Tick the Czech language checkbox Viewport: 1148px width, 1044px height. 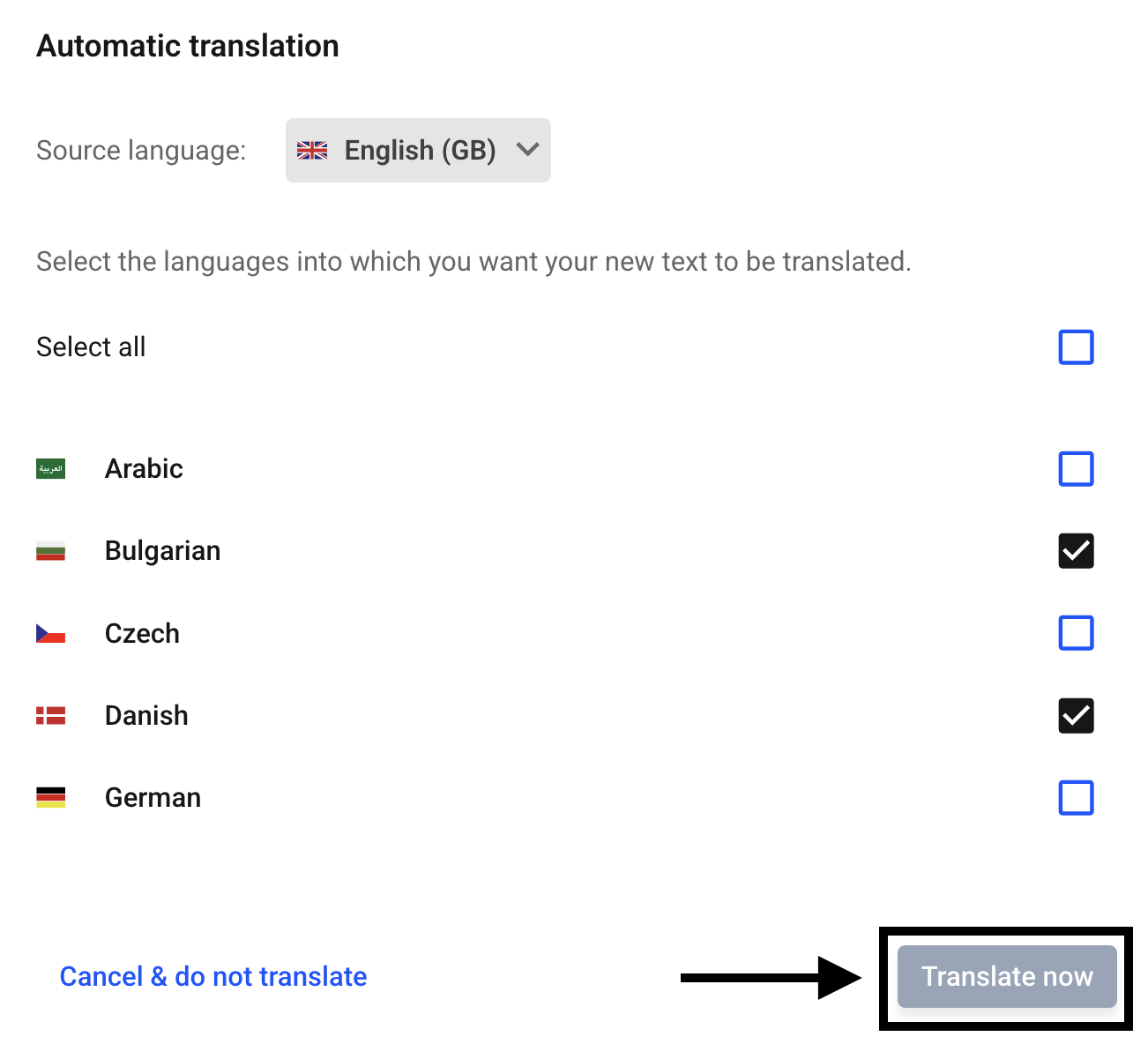pyautogui.click(x=1076, y=633)
